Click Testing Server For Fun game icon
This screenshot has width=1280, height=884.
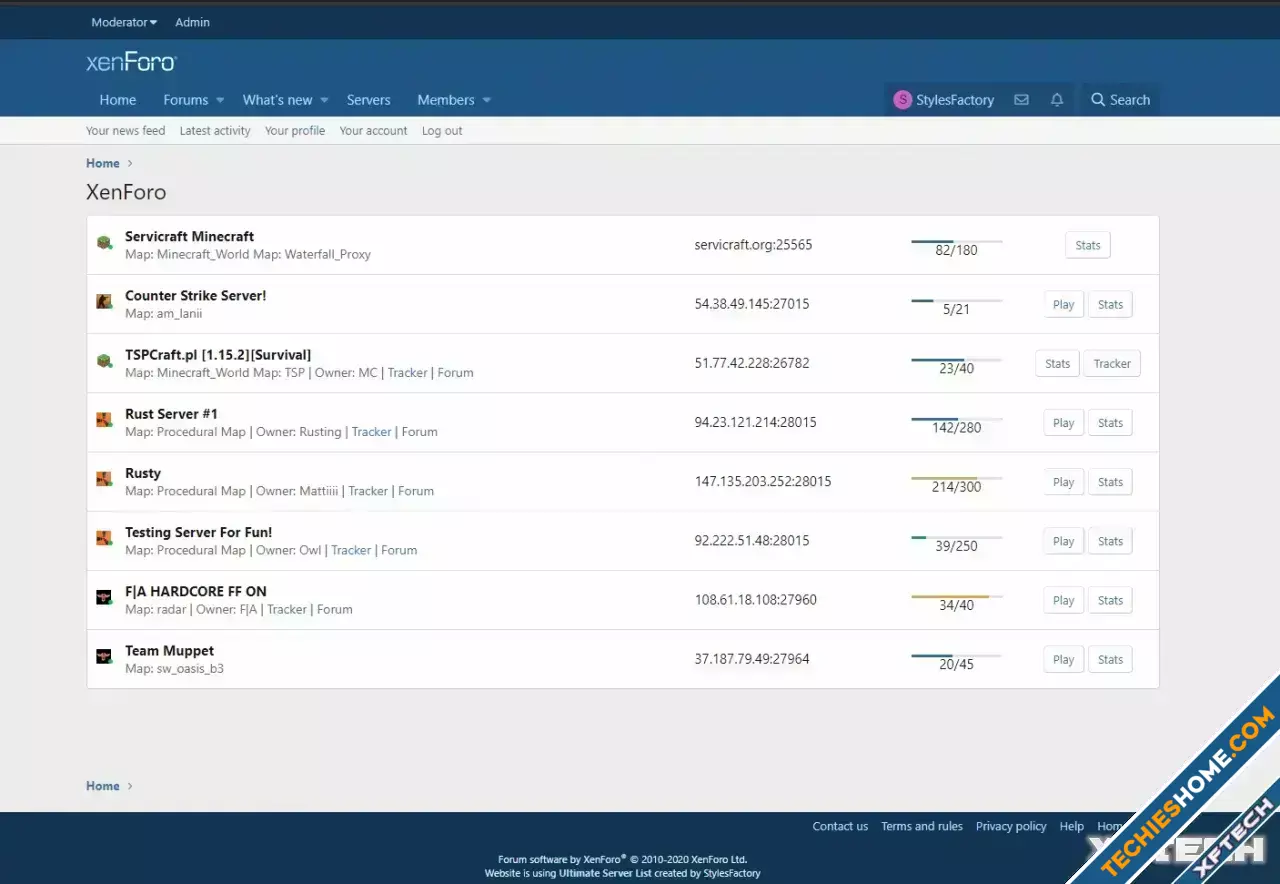tap(104, 538)
